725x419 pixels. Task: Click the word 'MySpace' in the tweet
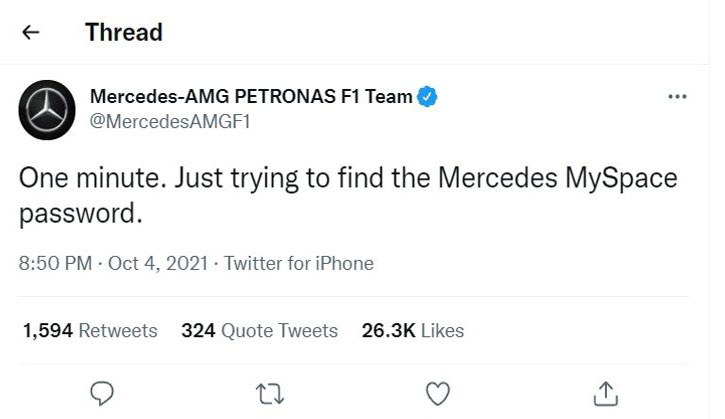coord(621,178)
